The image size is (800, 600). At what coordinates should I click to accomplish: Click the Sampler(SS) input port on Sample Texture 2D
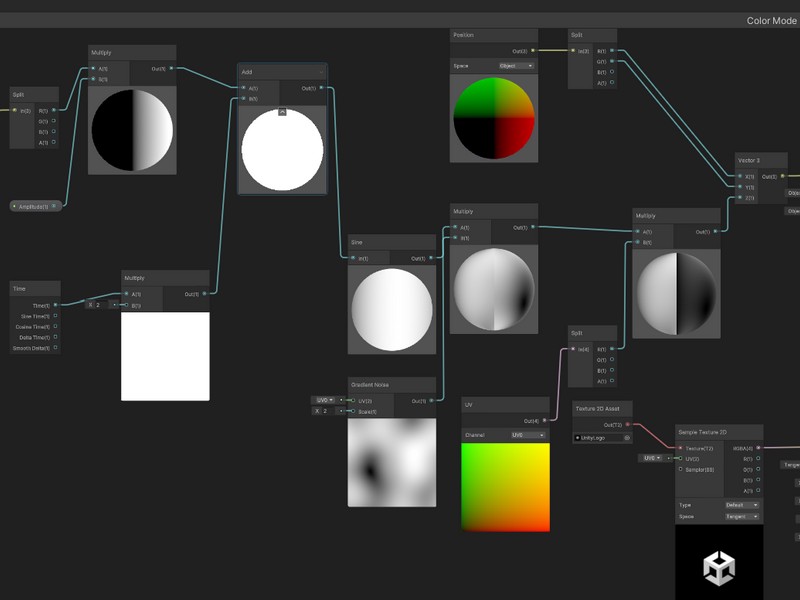(681, 469)
